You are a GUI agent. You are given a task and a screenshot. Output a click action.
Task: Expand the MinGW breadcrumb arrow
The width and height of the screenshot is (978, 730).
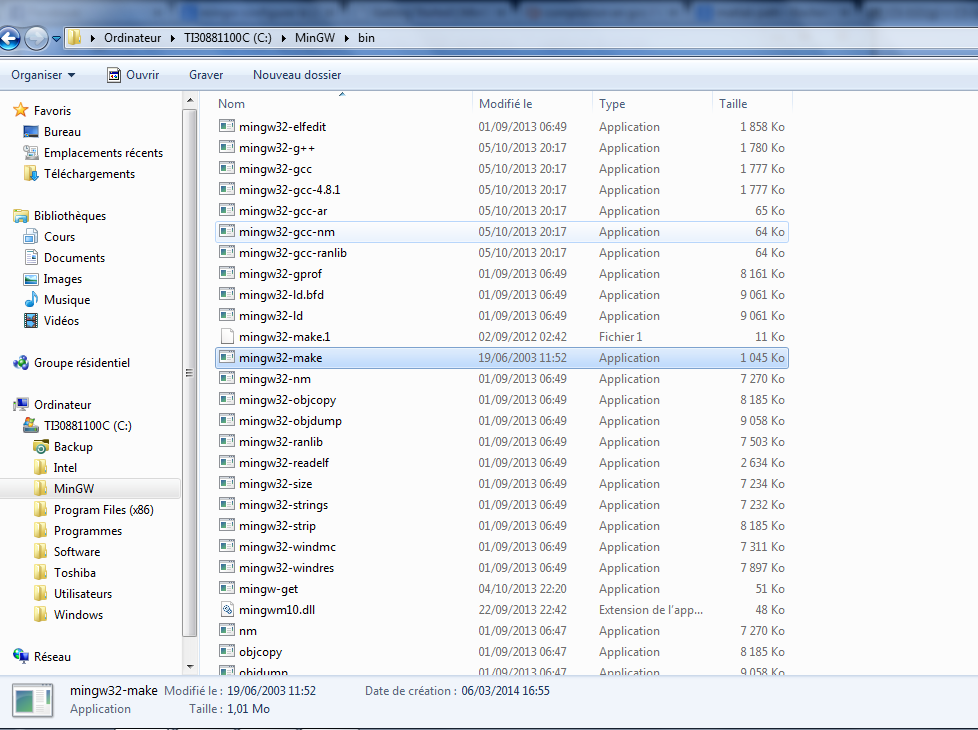click(x=346, y=38)
